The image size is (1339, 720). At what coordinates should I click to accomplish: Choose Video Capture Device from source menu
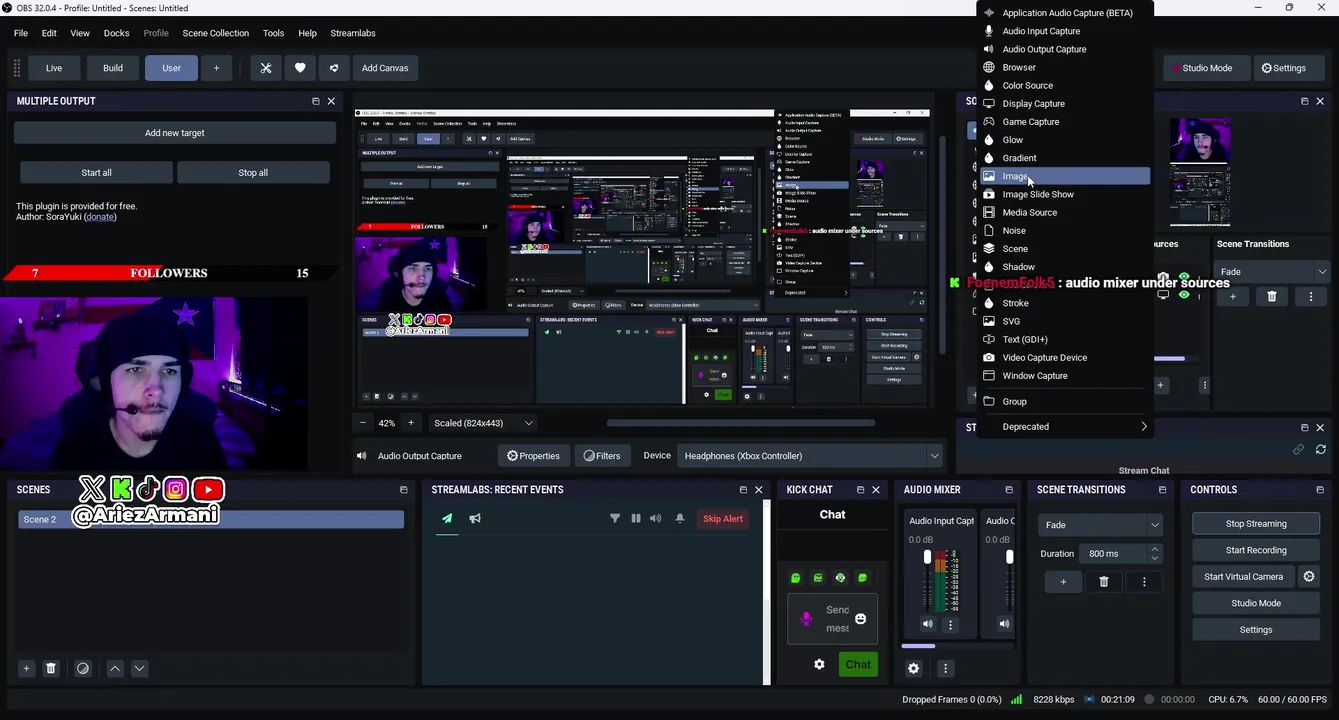click(1064, 357)
